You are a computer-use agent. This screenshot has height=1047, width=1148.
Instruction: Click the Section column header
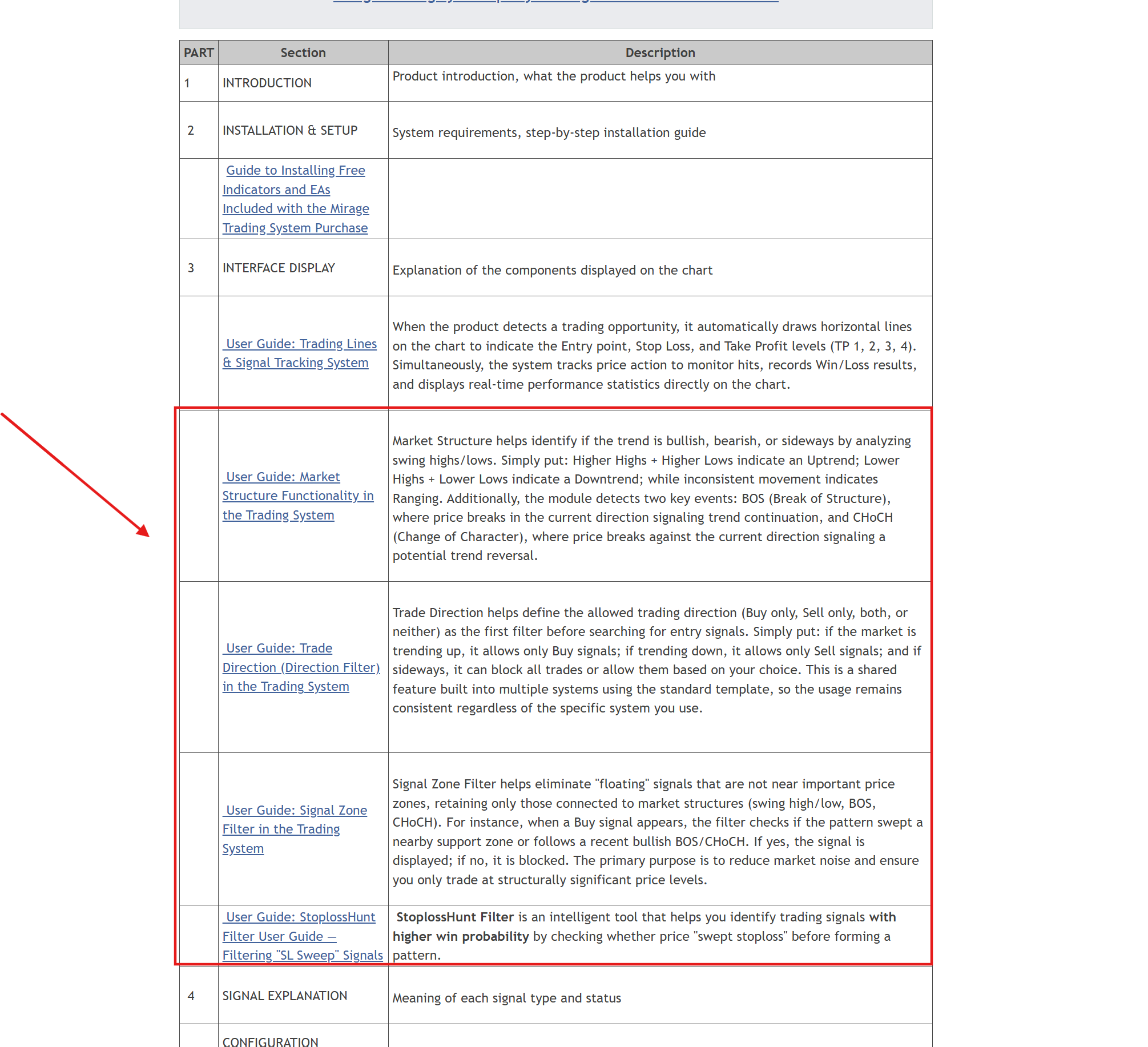pyautogui.click(x=303, y=53)
